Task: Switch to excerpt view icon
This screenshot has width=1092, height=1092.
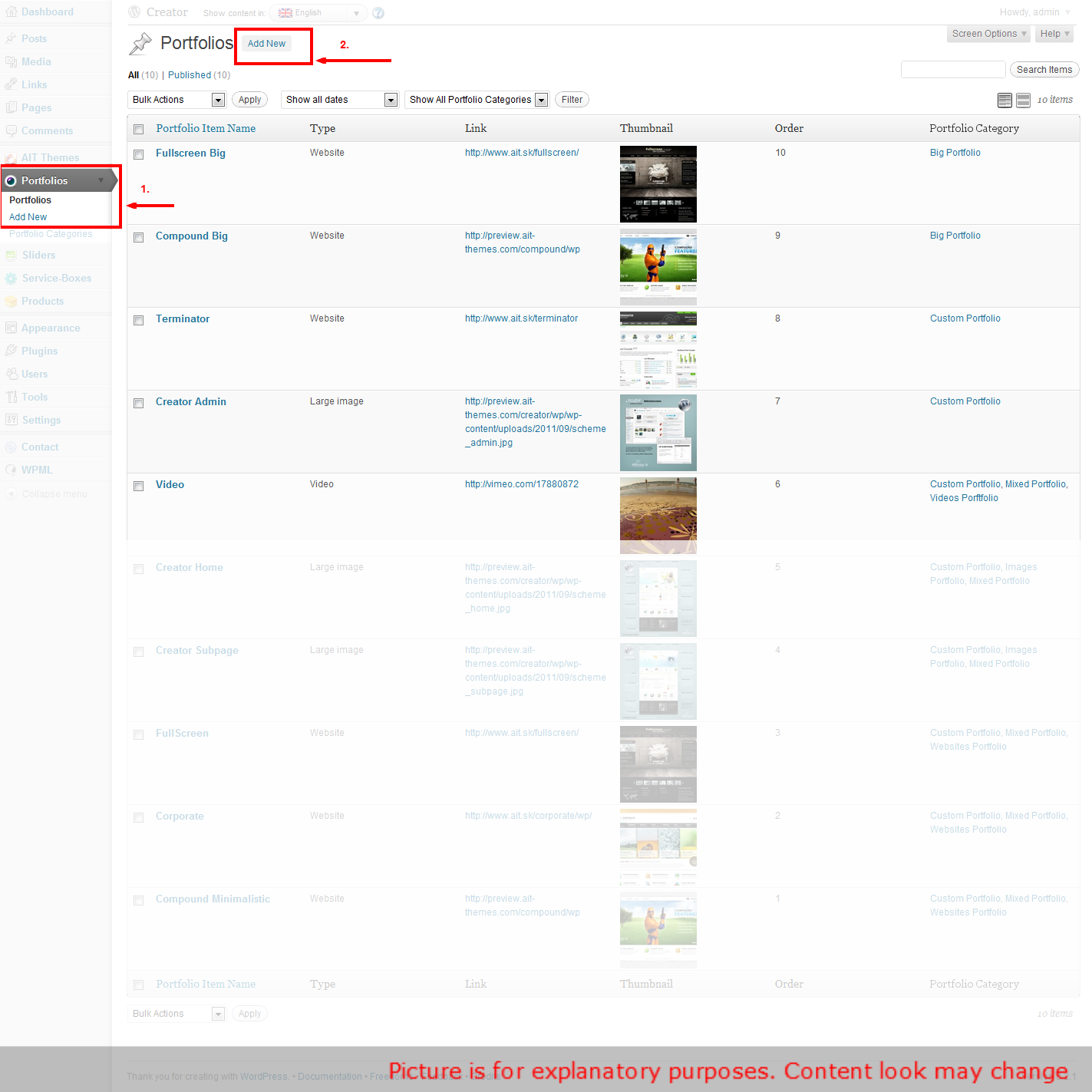Action: 1023,100
